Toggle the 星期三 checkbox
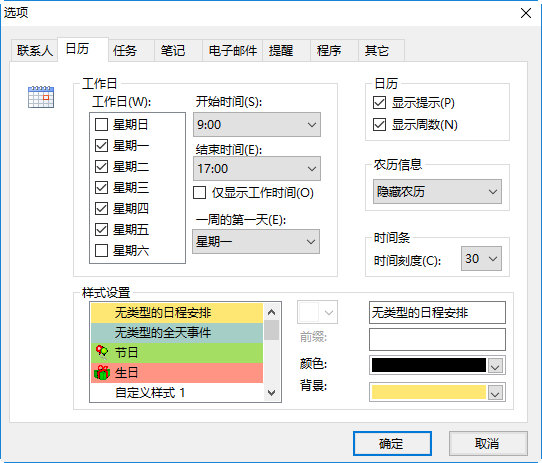The image size is (542, 463). coord(101,187)
